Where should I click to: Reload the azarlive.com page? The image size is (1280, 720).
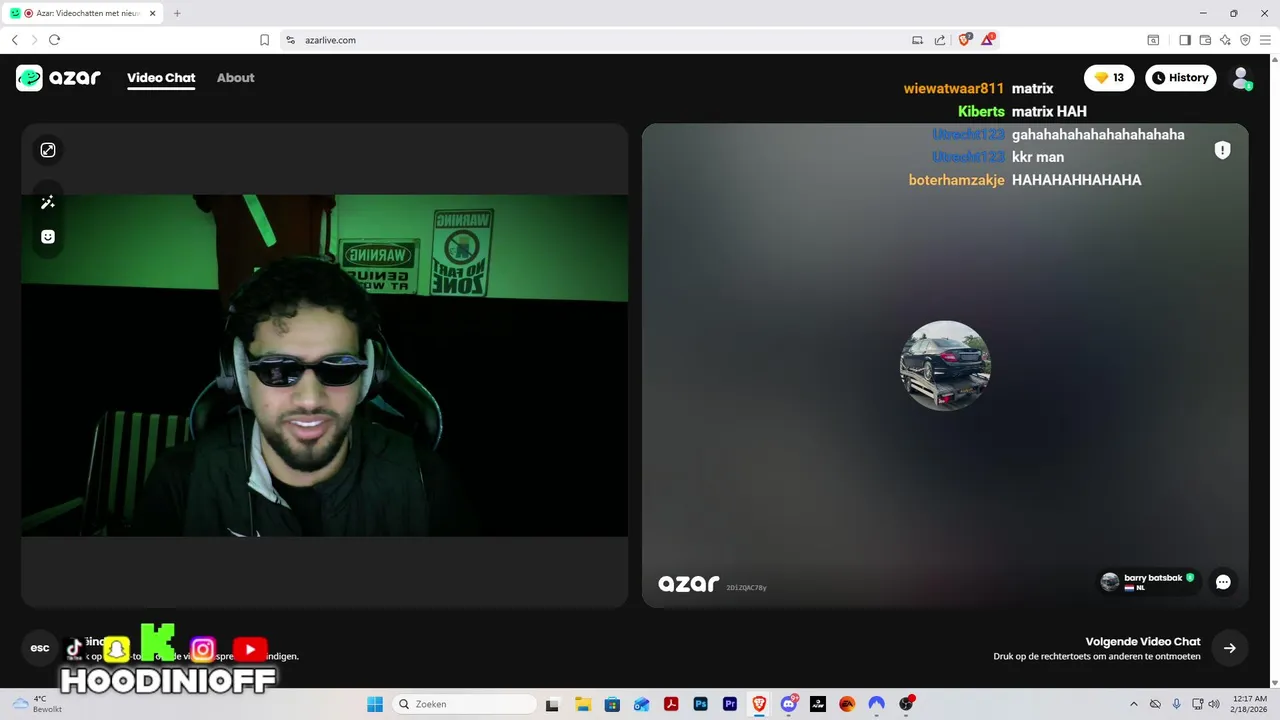[x=54, y=40]
